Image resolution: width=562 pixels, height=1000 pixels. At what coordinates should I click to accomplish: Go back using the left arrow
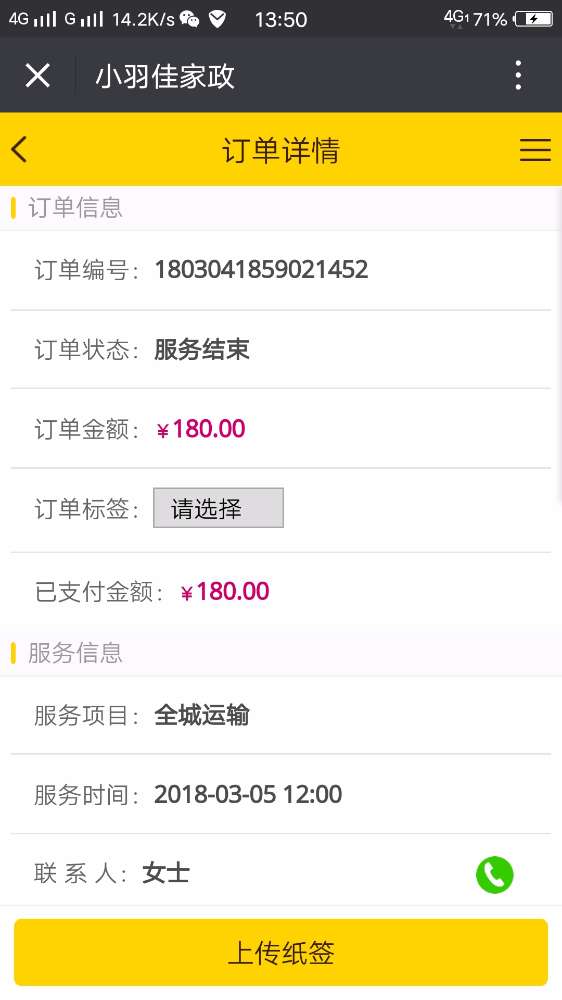19,150
